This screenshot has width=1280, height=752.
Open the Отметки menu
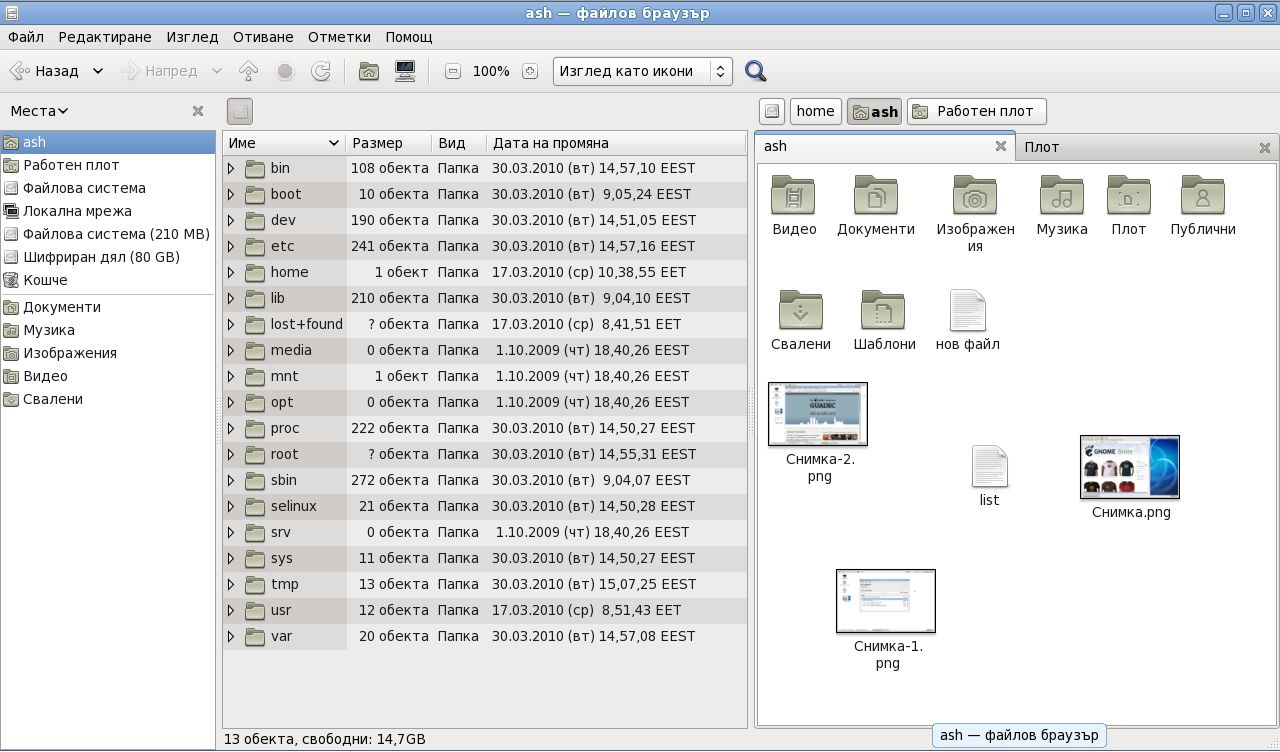(x=339, y=37)
